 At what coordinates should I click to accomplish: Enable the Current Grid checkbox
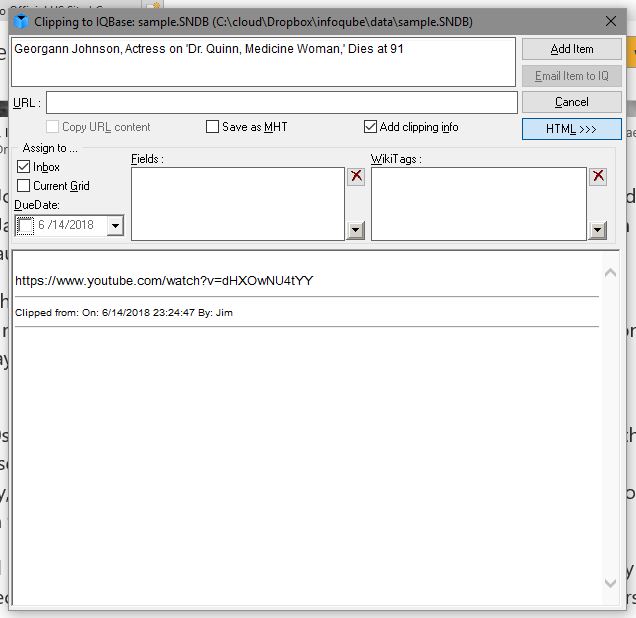(24, 185)
